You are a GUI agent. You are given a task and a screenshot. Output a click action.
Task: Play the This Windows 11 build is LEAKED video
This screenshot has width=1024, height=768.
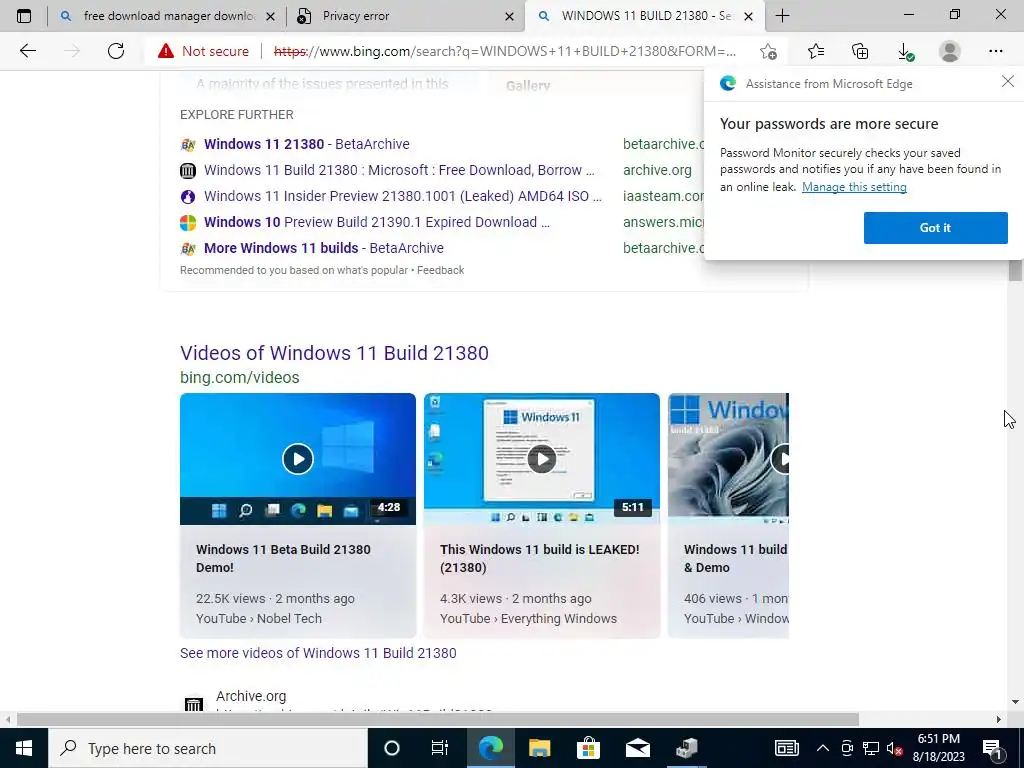[x=541, y=458]
